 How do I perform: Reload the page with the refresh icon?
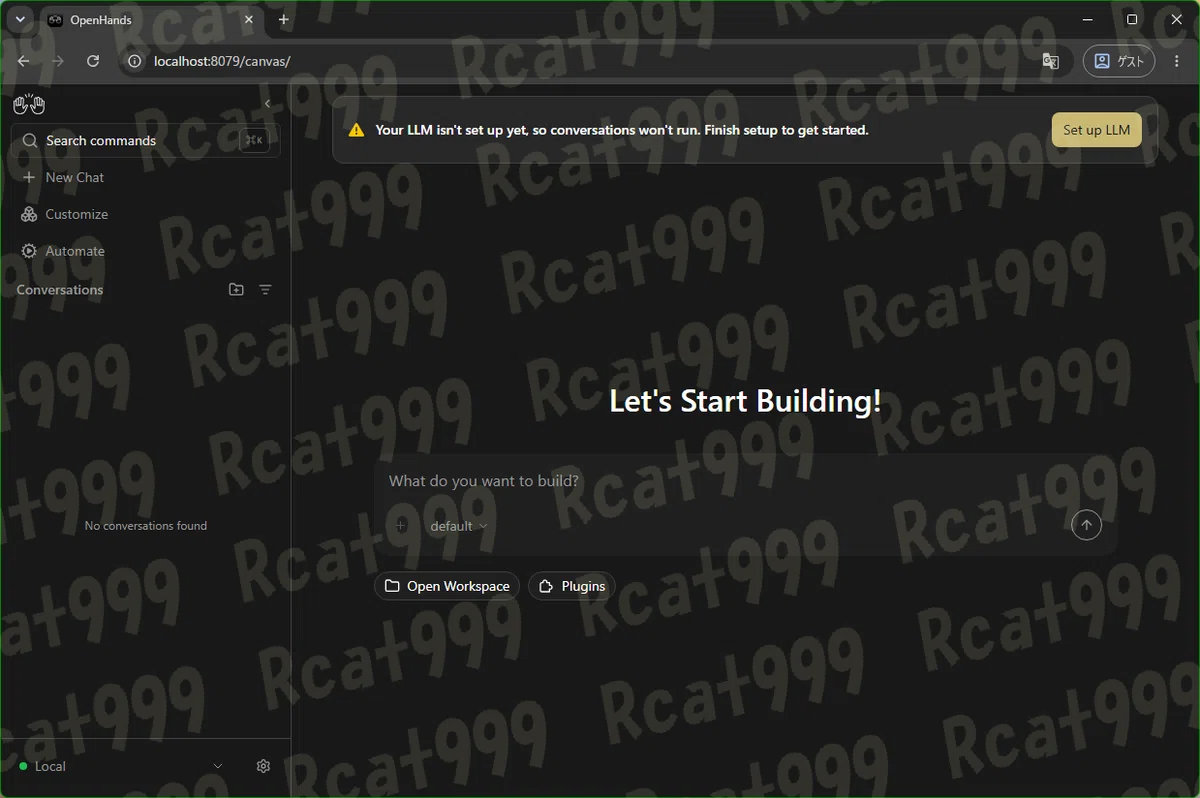(x=93, y=61)
